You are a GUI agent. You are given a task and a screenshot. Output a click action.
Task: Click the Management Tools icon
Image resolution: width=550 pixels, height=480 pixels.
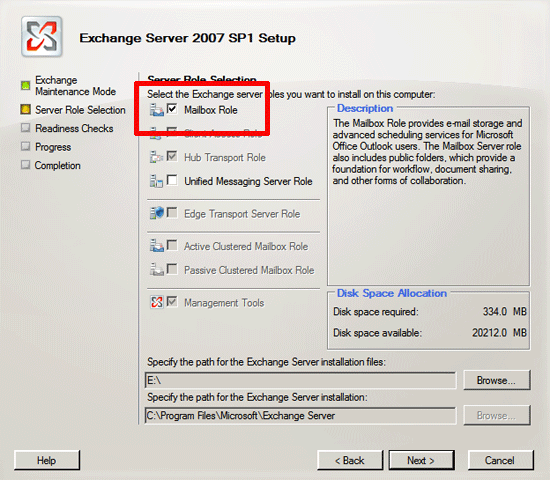(x=157, y=302)
